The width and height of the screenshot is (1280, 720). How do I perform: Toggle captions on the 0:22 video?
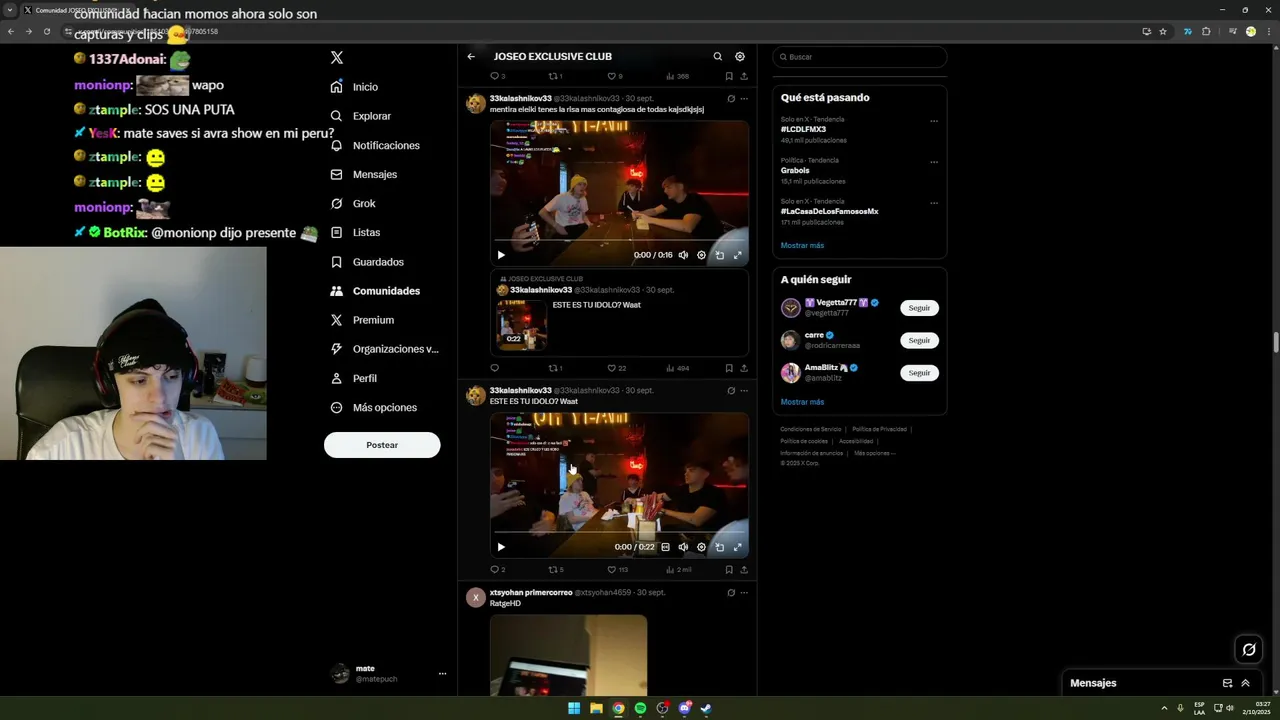(665, 547)
